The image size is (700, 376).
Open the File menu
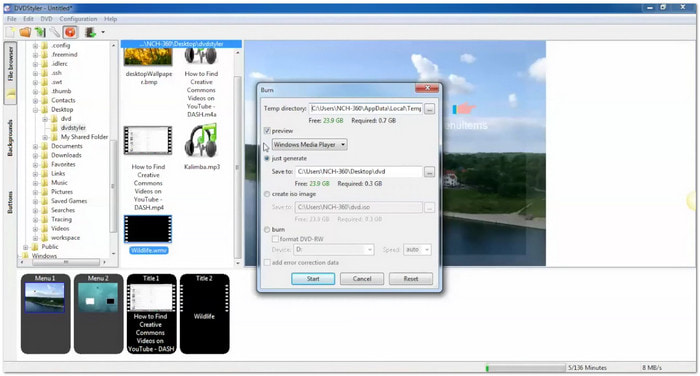click(x=12, y=19)
